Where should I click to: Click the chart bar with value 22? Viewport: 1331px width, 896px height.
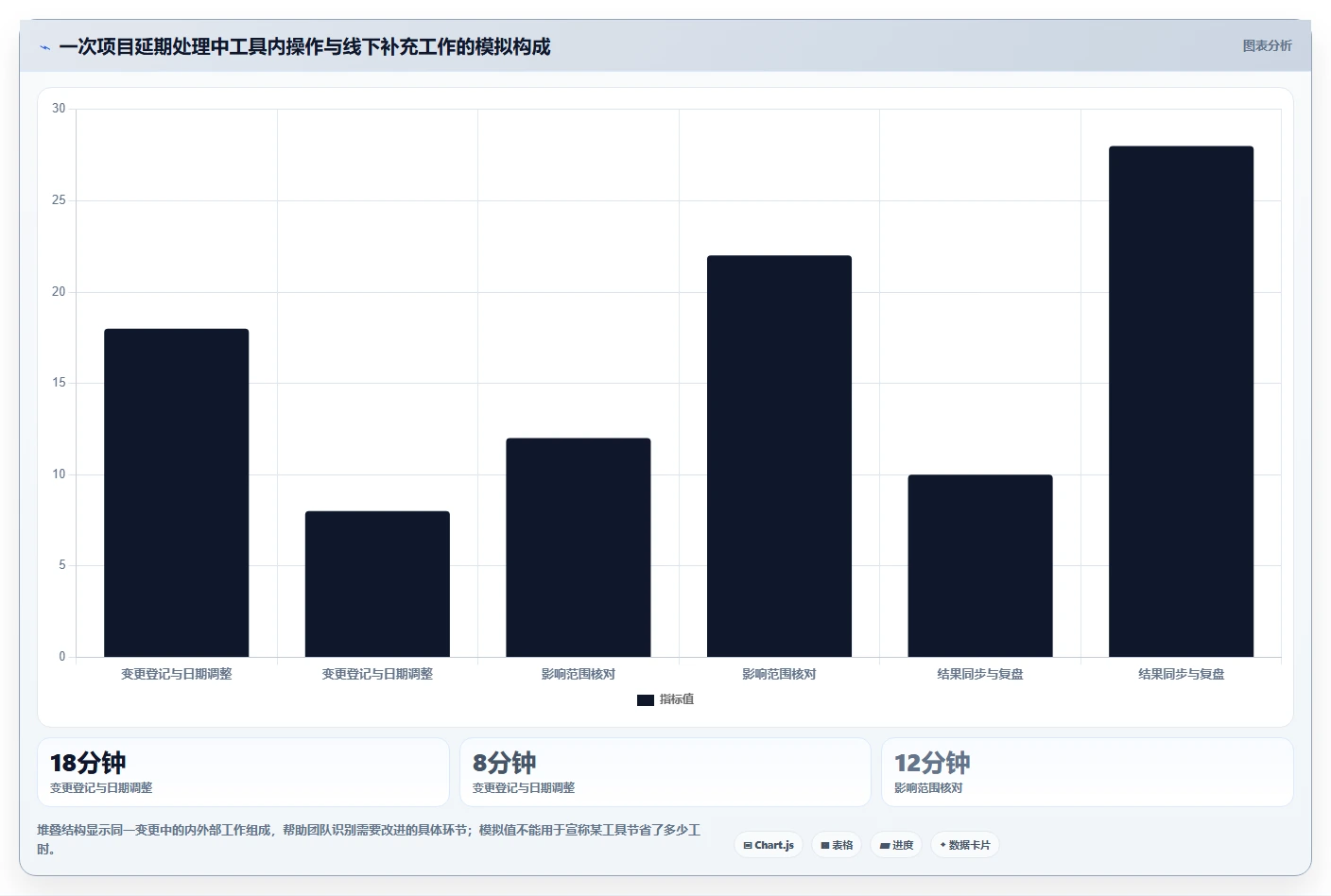779,457
